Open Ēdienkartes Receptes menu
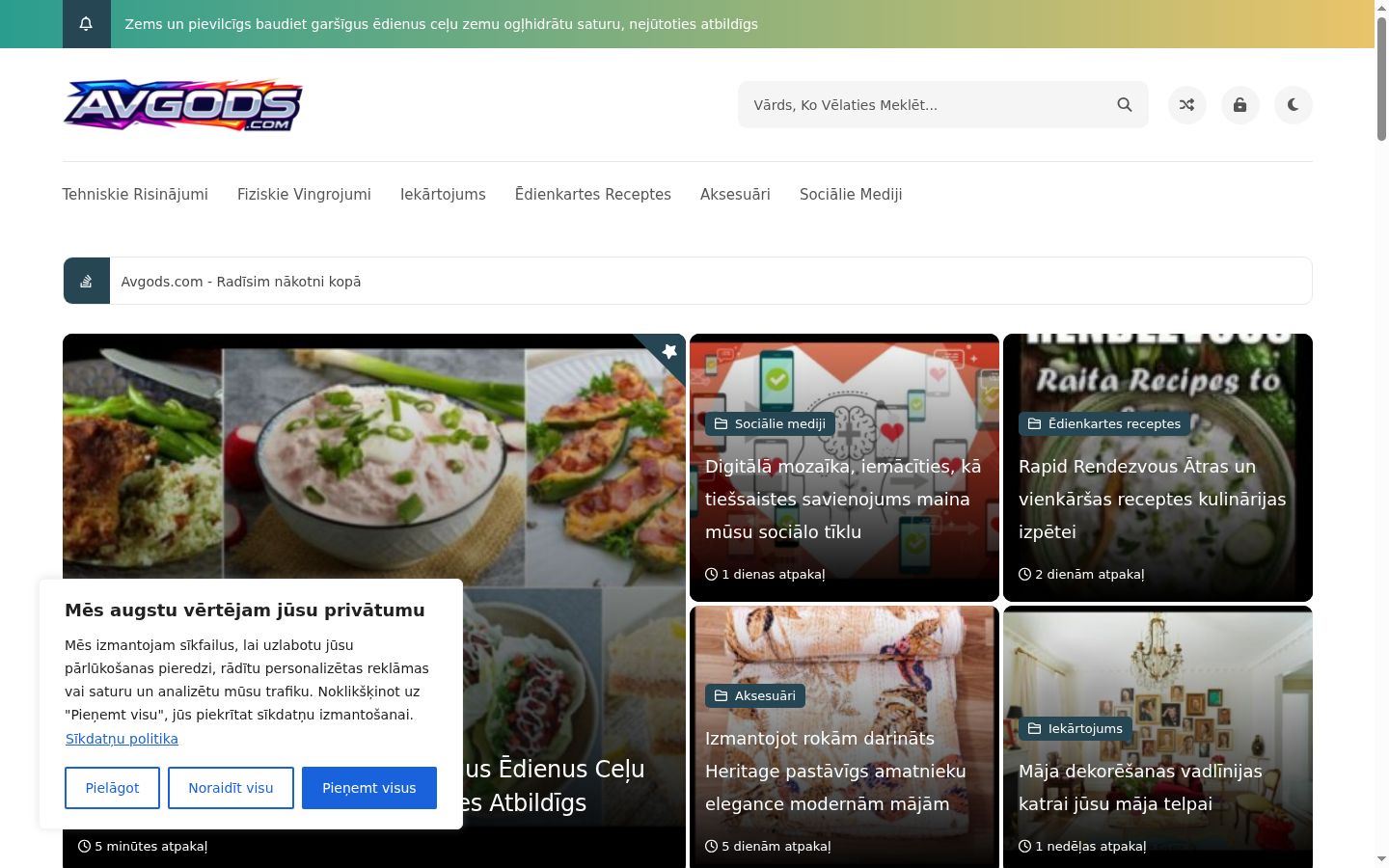Screen dimensions: 1389x868 [x=593, y=194]
